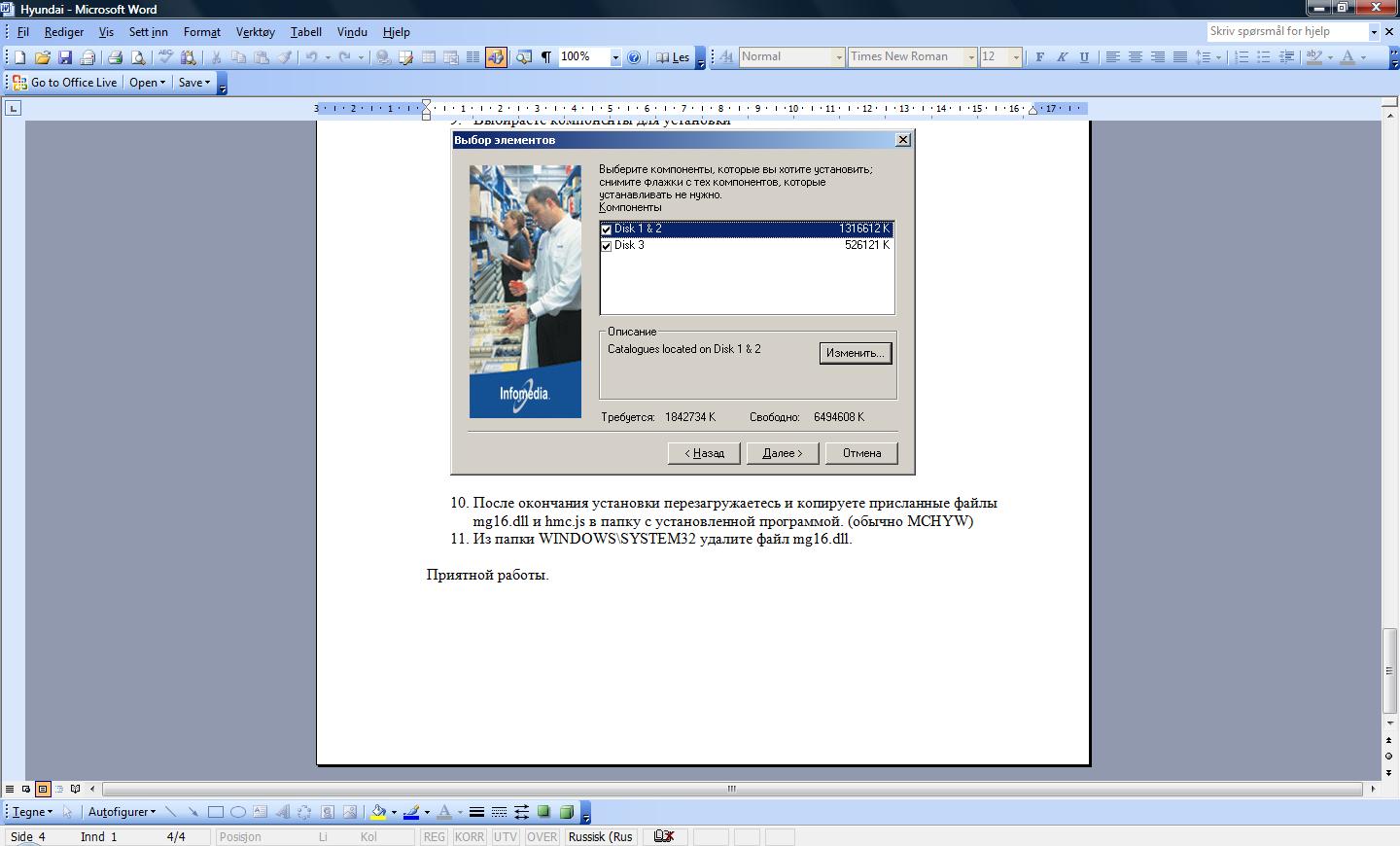1400x846 pixels.
Task: Apply bulleted list formatting
Action: click(1264, 57)
